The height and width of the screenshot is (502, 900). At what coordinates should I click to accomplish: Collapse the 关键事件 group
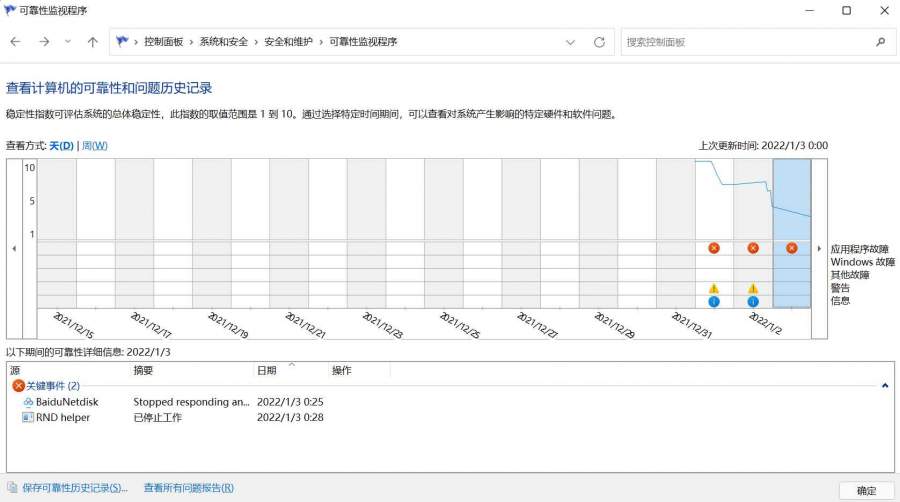click(x=885, y=385)
